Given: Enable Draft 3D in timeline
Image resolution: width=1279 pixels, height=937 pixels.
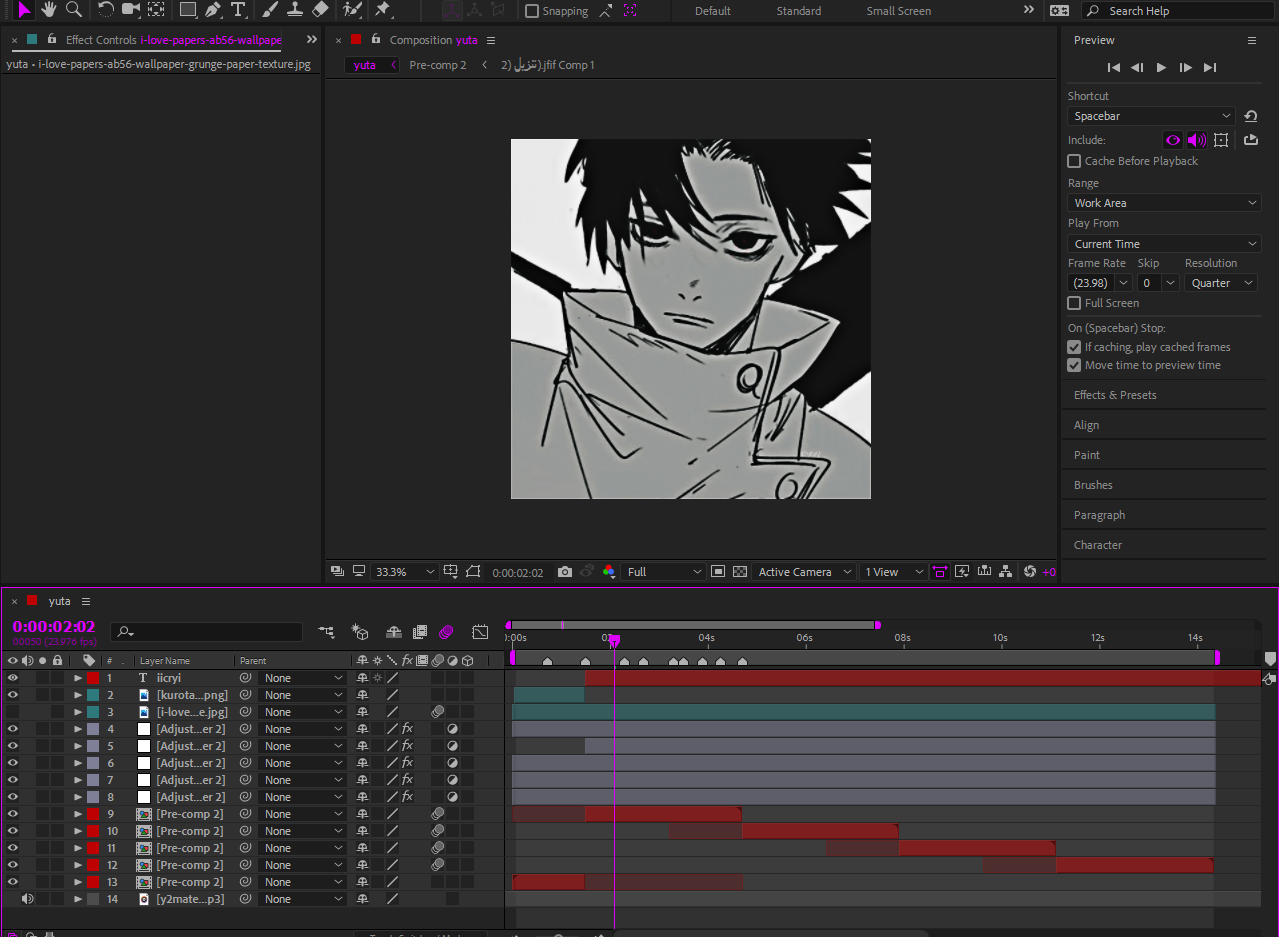Looking at the screenshot, I should 360,632.
